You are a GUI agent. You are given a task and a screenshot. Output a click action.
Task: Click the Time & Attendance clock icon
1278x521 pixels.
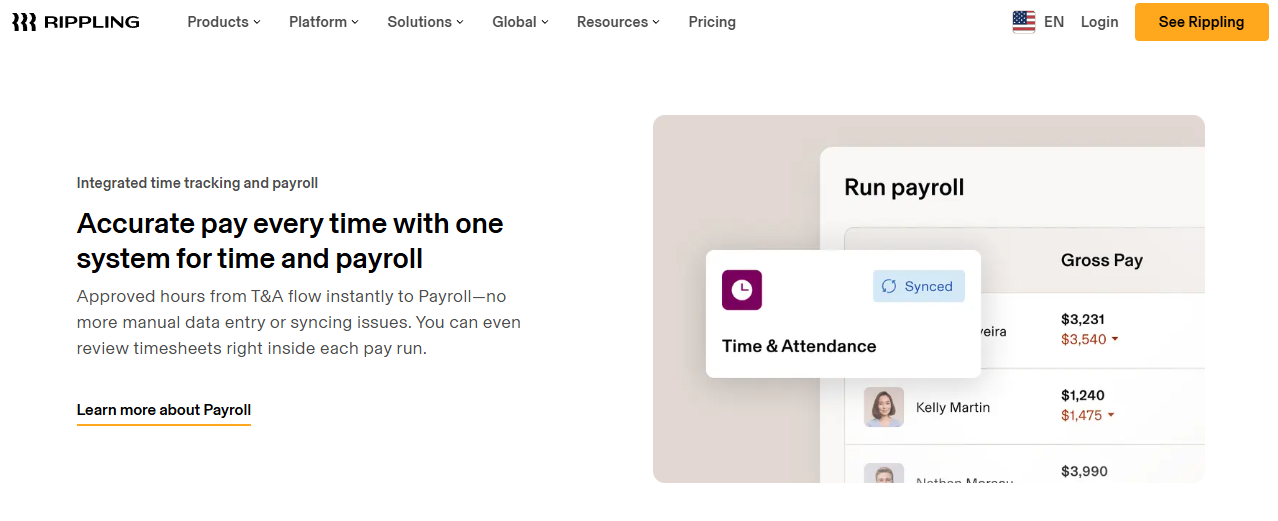click(742, 290)
